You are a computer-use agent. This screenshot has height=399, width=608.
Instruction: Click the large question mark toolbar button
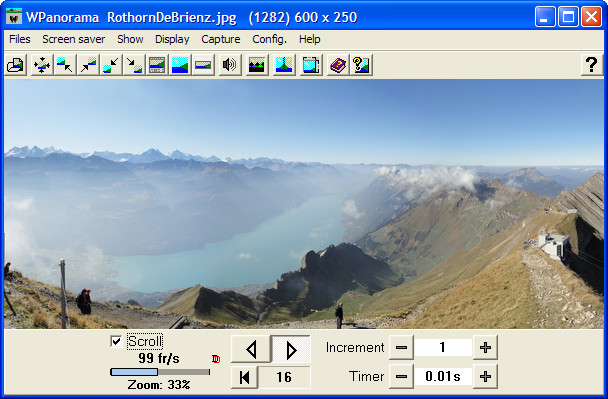pos(592,65)
